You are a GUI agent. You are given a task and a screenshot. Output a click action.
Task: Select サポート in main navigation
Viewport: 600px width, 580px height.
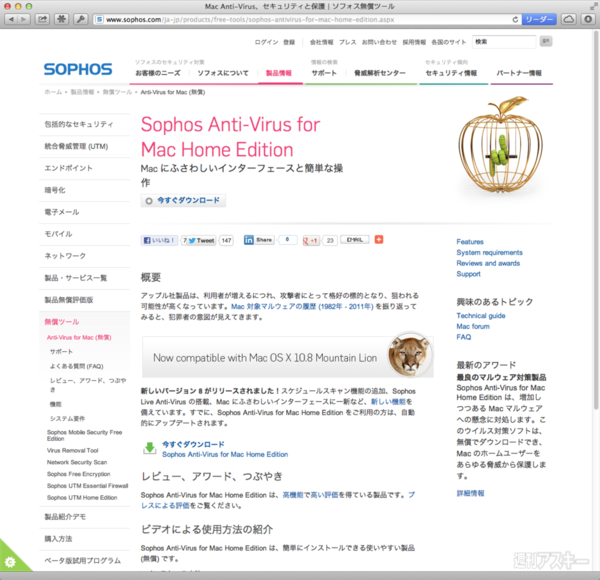point(324,73)
